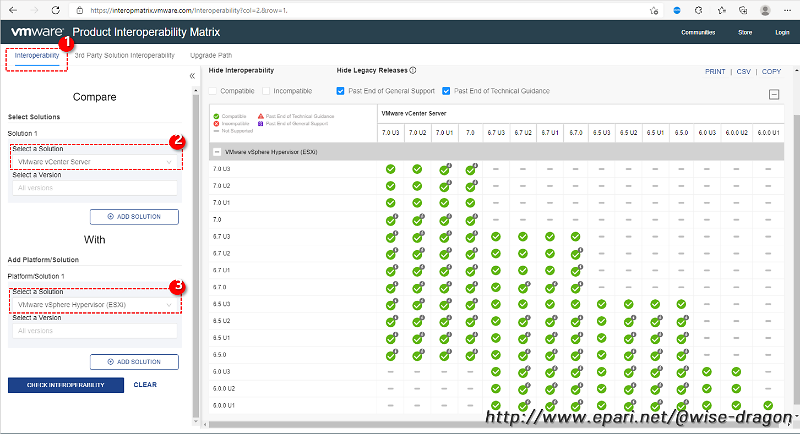Open the browser profile avatar icon
Screen dimensions: 800x434
pyautogui.click(x=765, y=10)
